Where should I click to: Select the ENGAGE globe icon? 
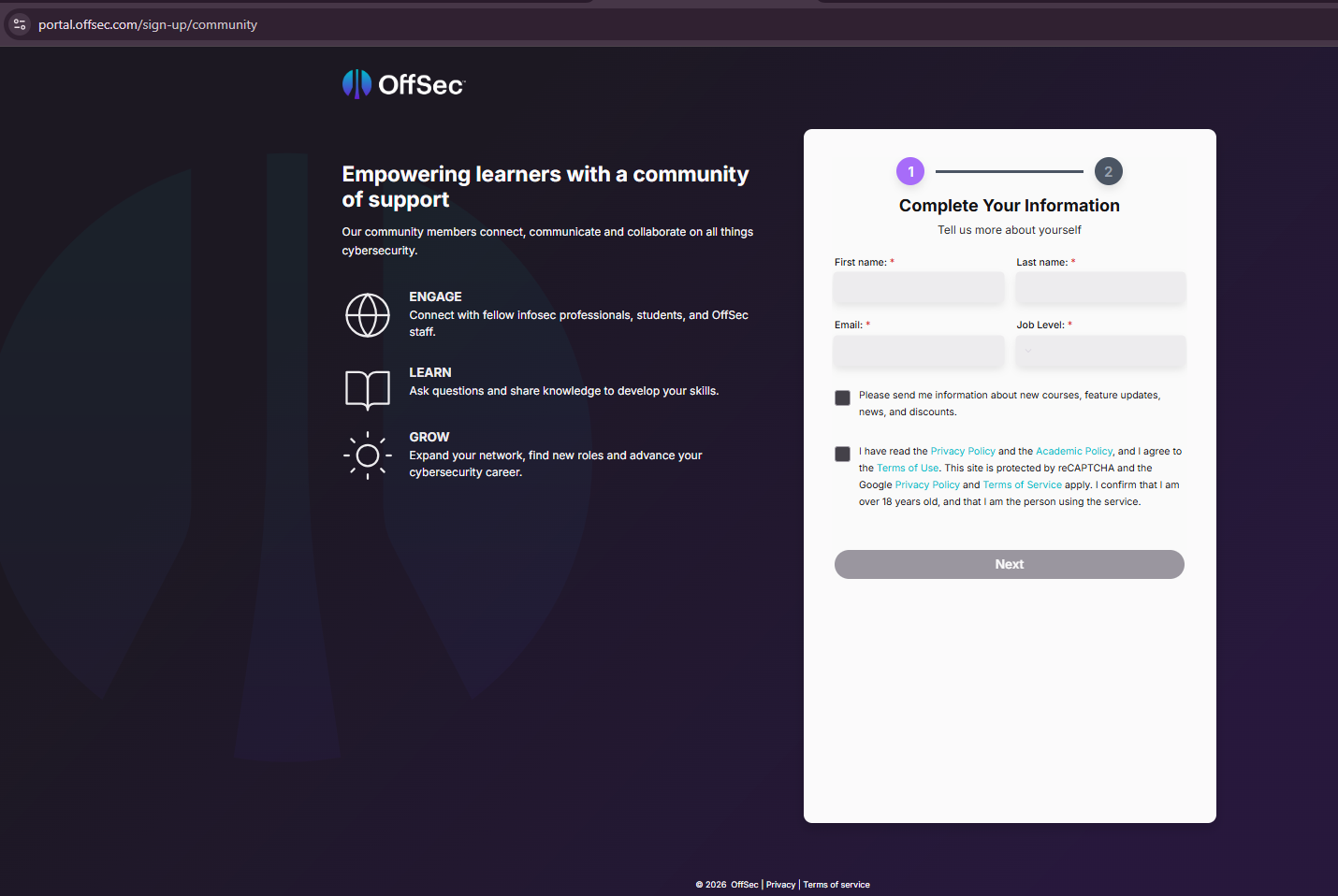click(x=367, y=315)
